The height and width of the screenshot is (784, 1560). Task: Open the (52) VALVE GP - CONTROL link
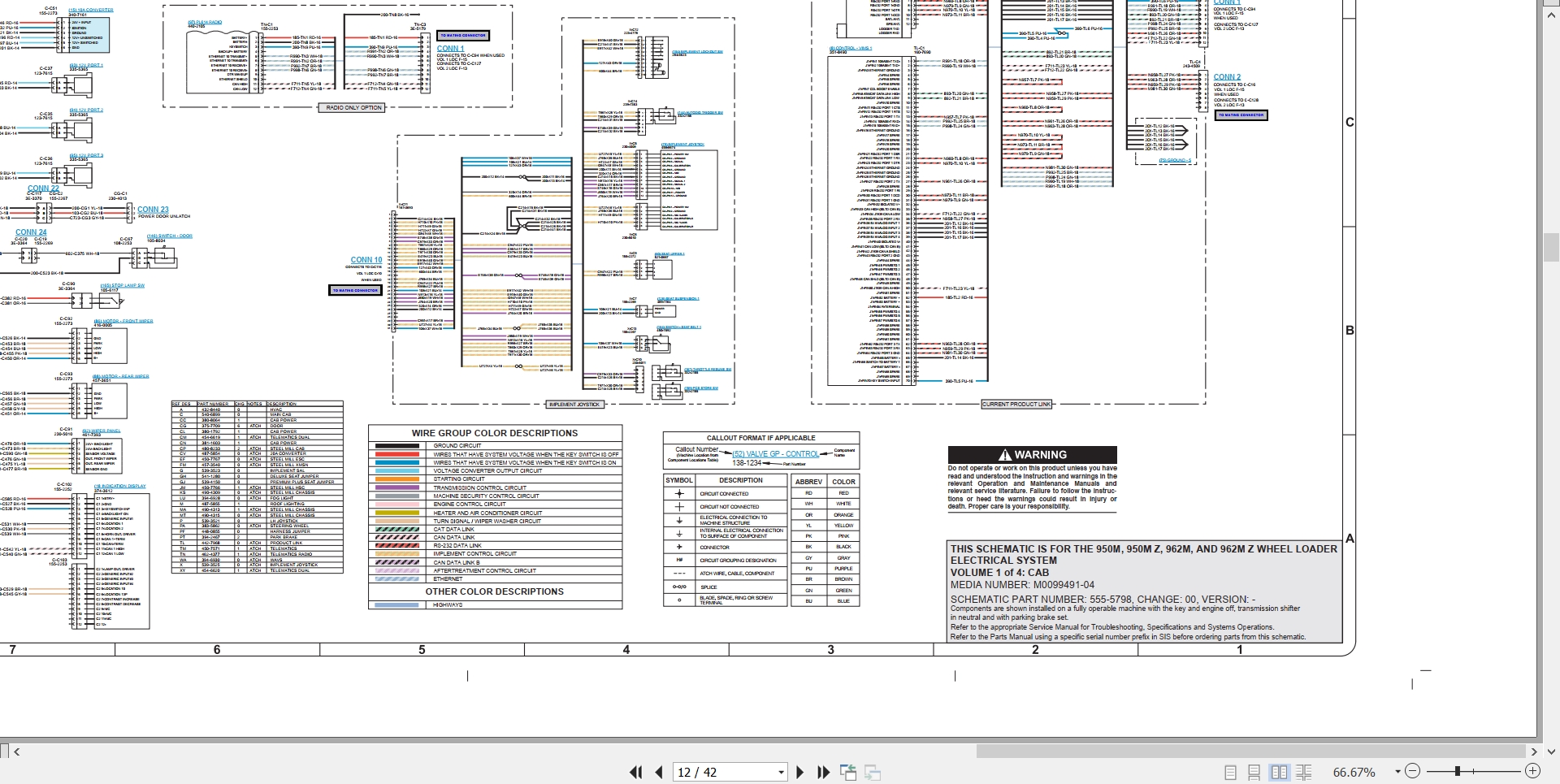pyautogui.click(x=776, y=454)
